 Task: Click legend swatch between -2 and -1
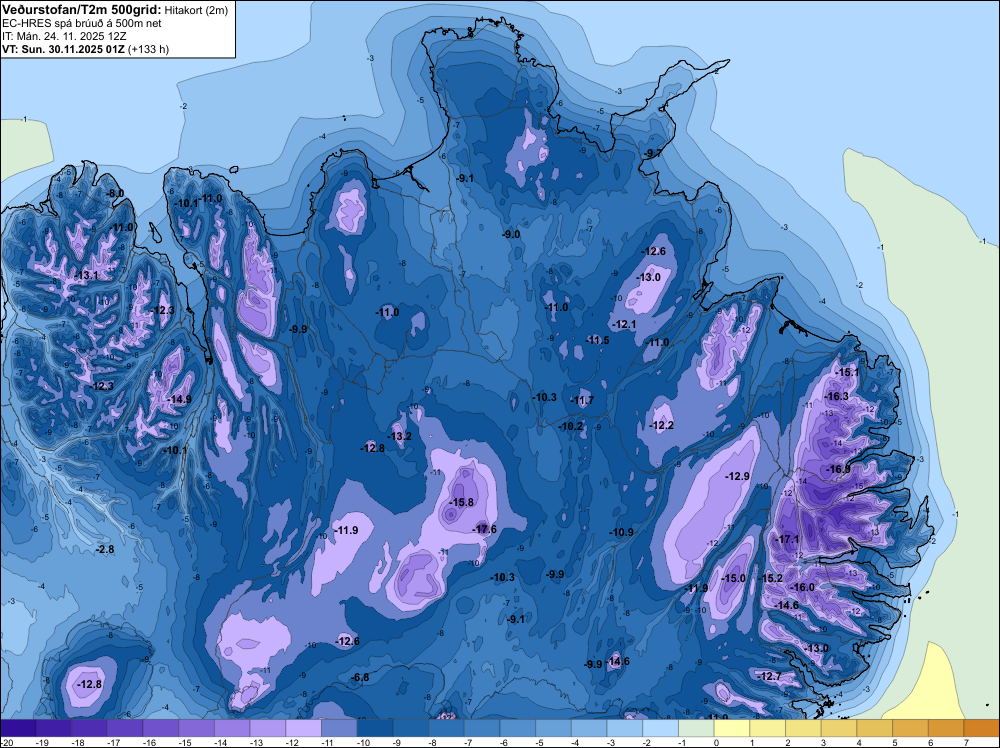[x=661, y=728]
